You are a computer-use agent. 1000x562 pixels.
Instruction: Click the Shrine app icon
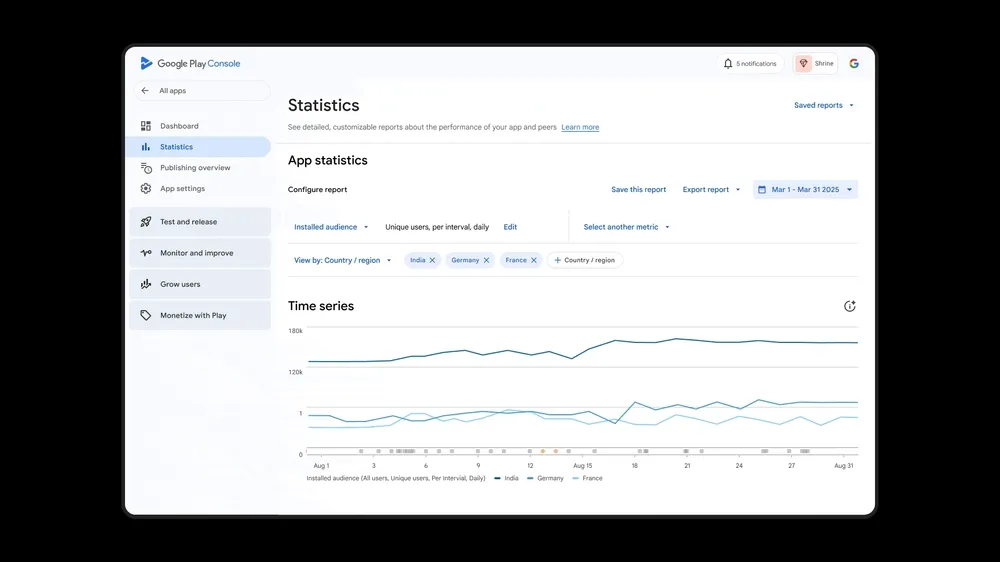803,63
